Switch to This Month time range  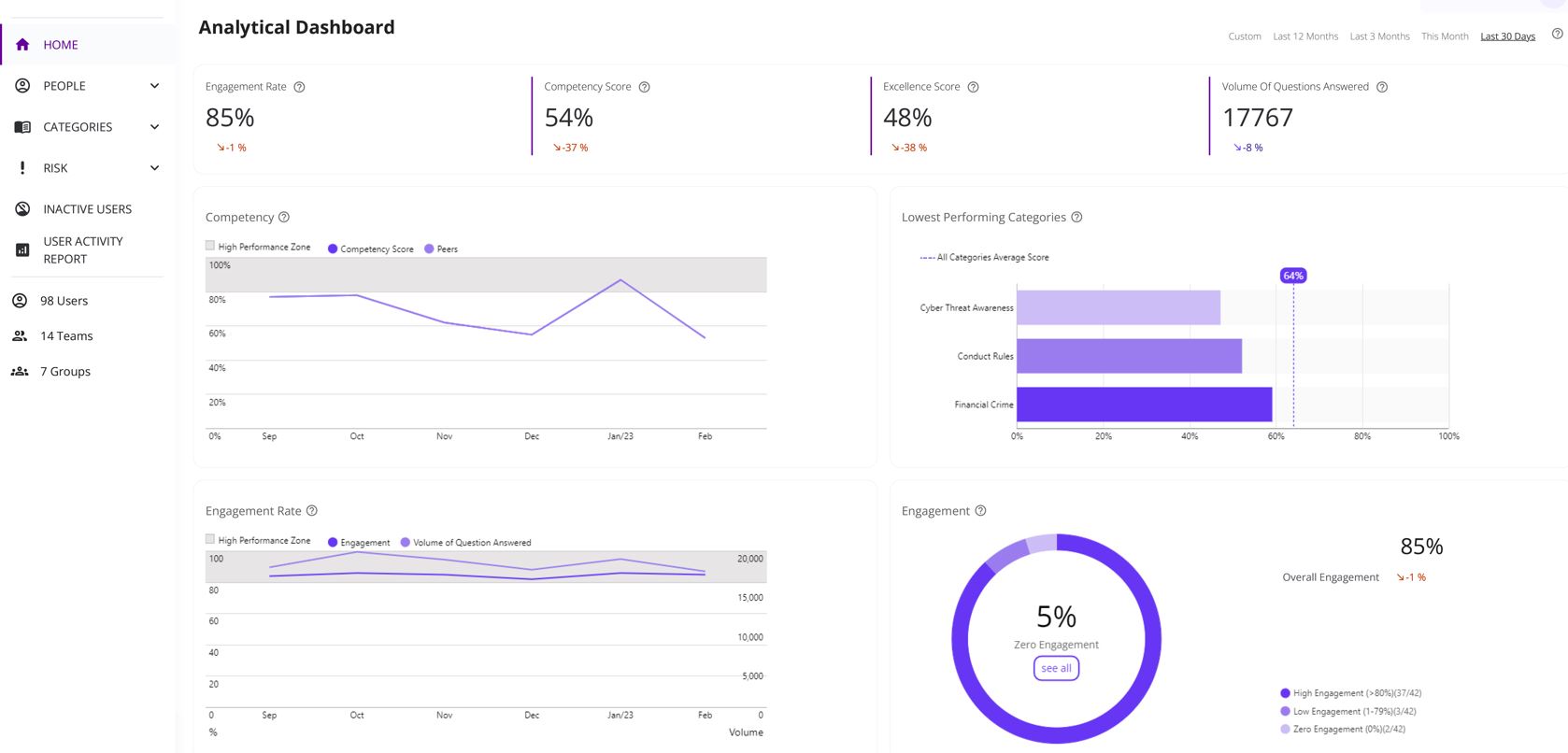click(1445, 36)
